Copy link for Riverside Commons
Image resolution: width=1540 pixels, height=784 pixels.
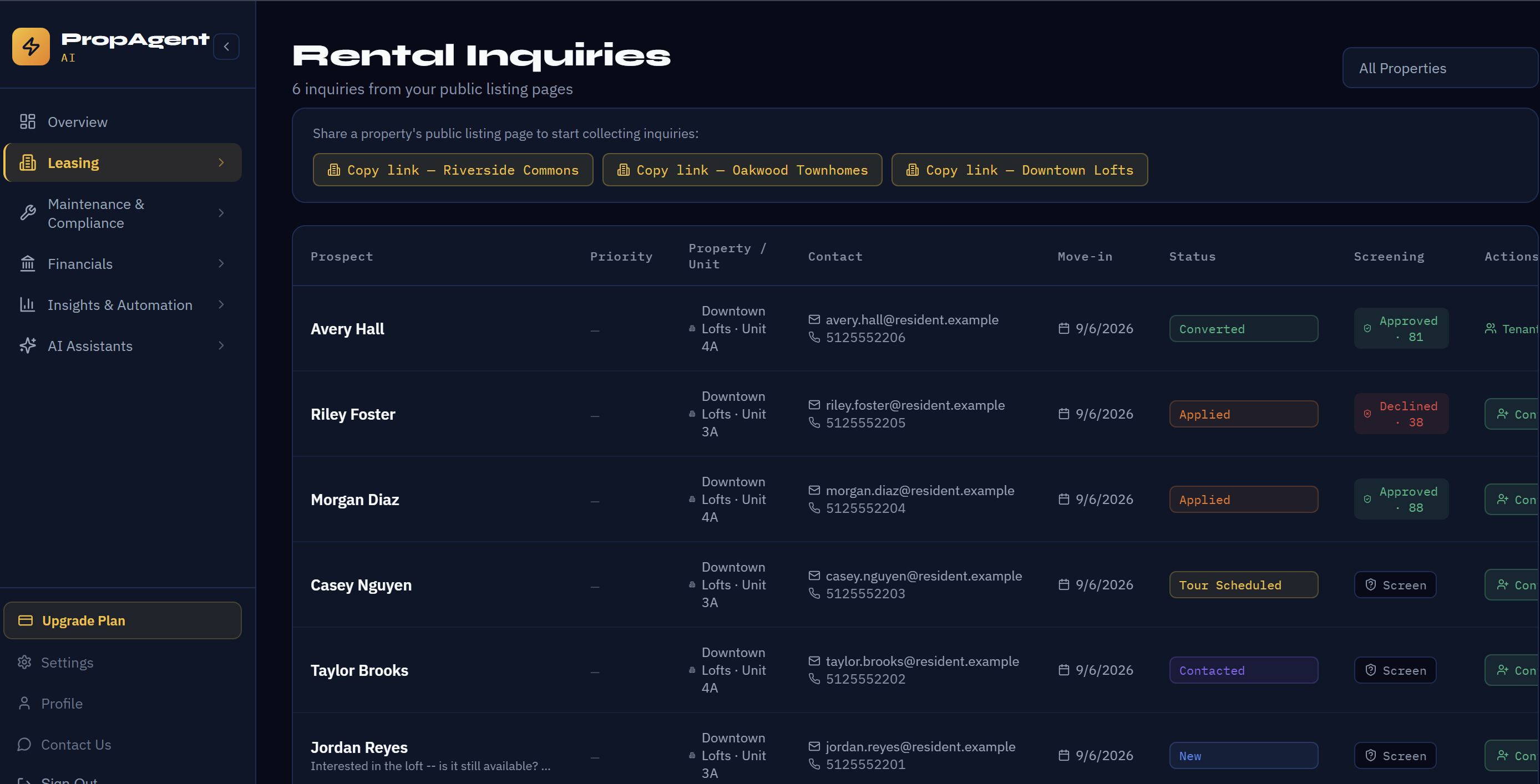(453, 170)
